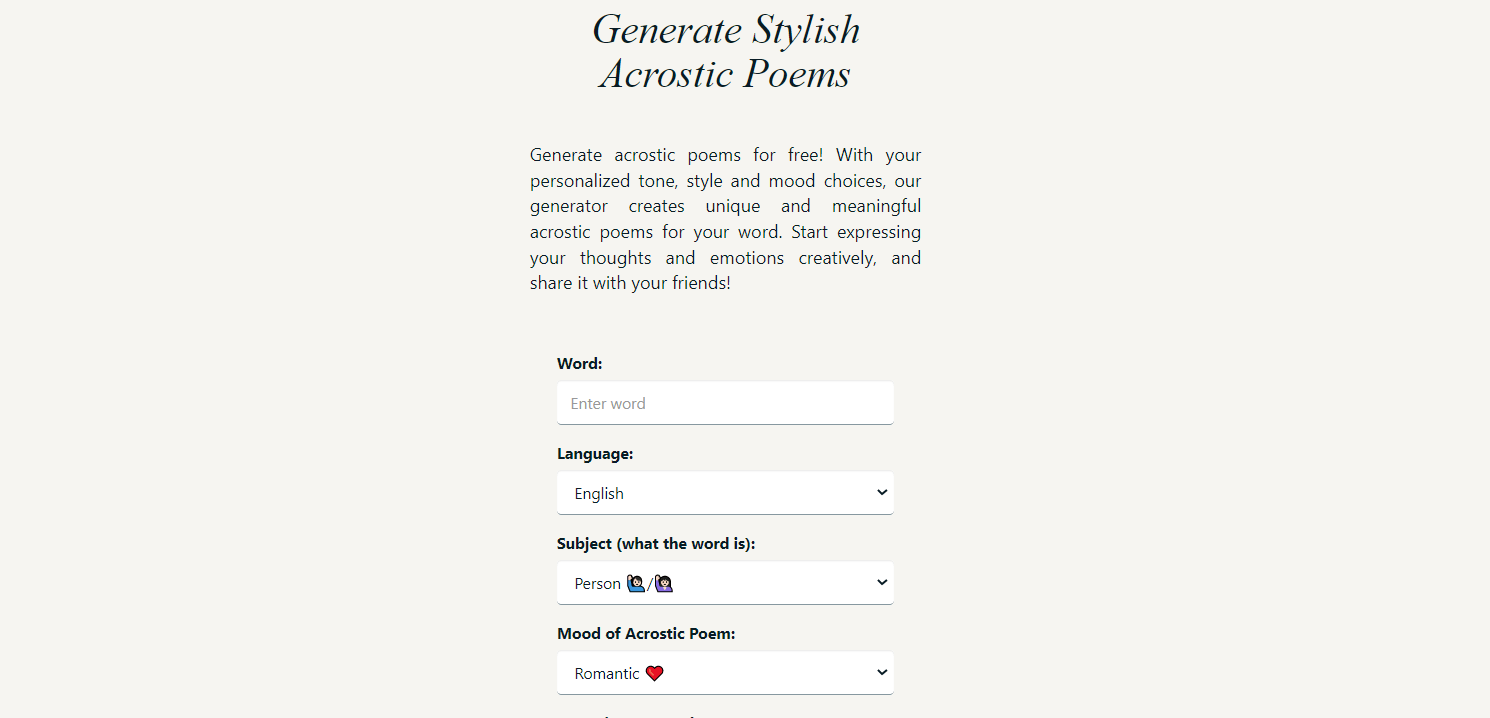
Task: Click the blue-shirted person emoji in Subject field
Action: [636, 584]
